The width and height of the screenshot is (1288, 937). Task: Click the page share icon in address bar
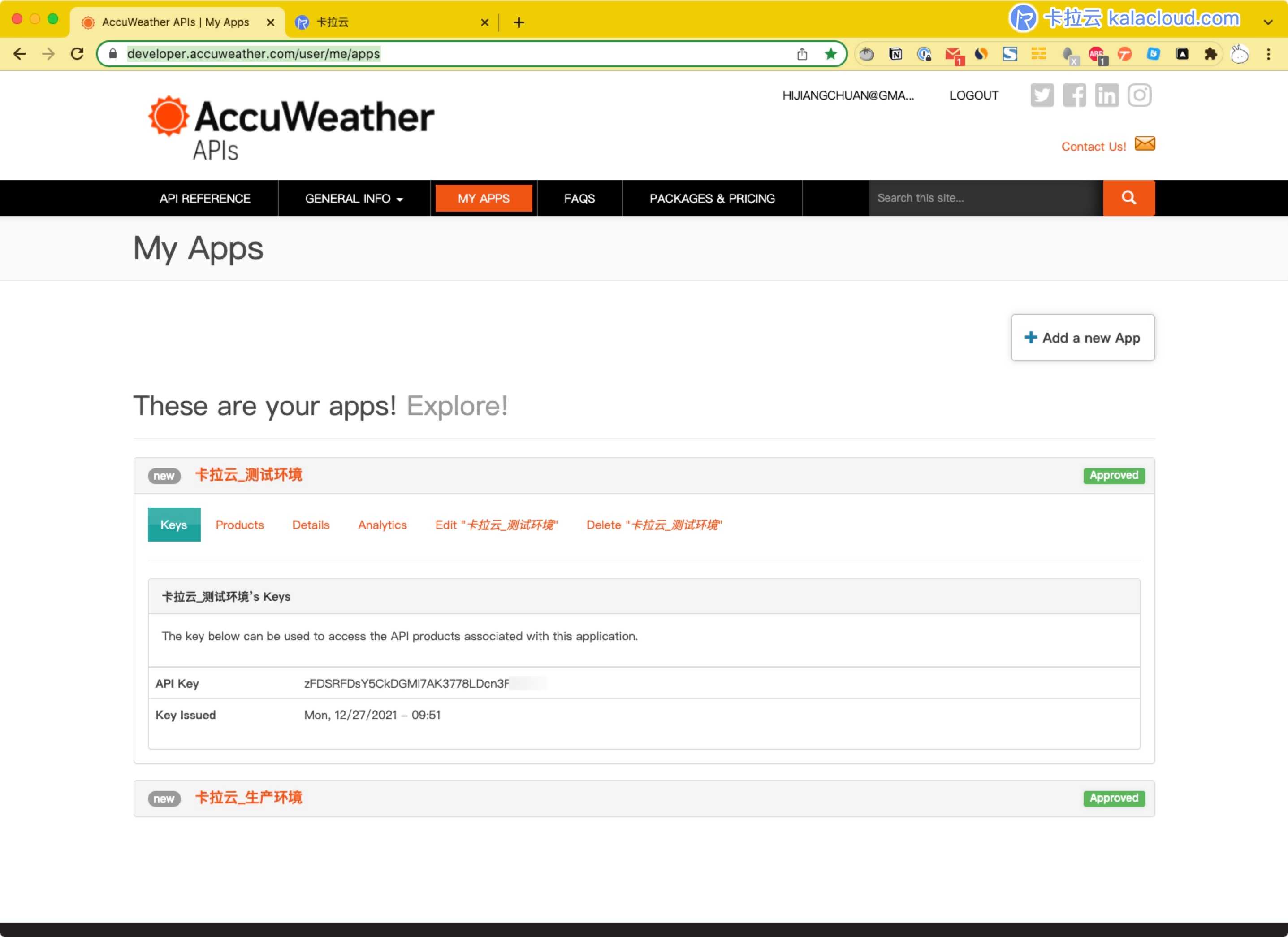(x=802, y=54)
